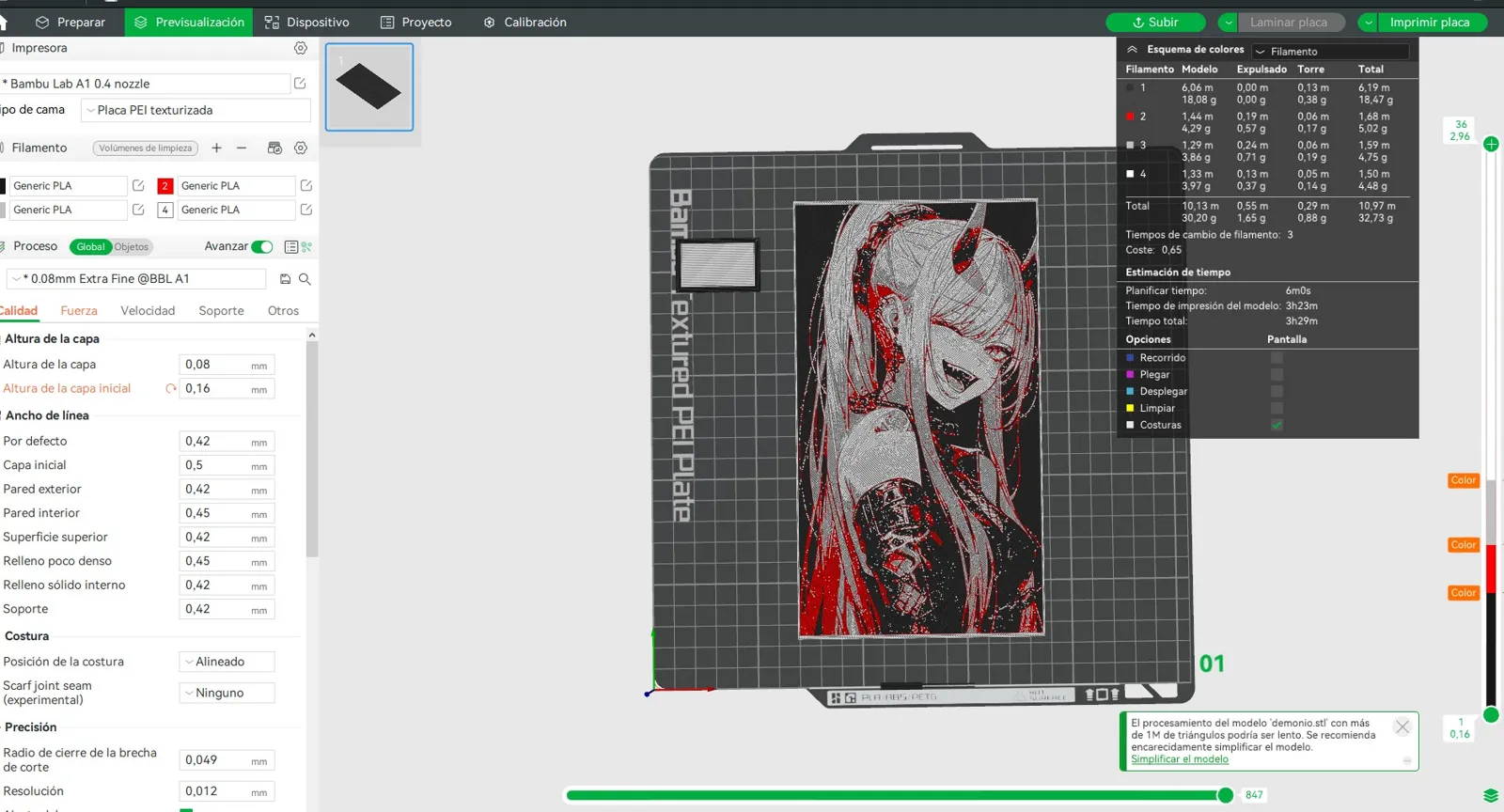Screen dimensions: 1504x812
Task: Switch to Preparar tab
Action: click(70, 23)
